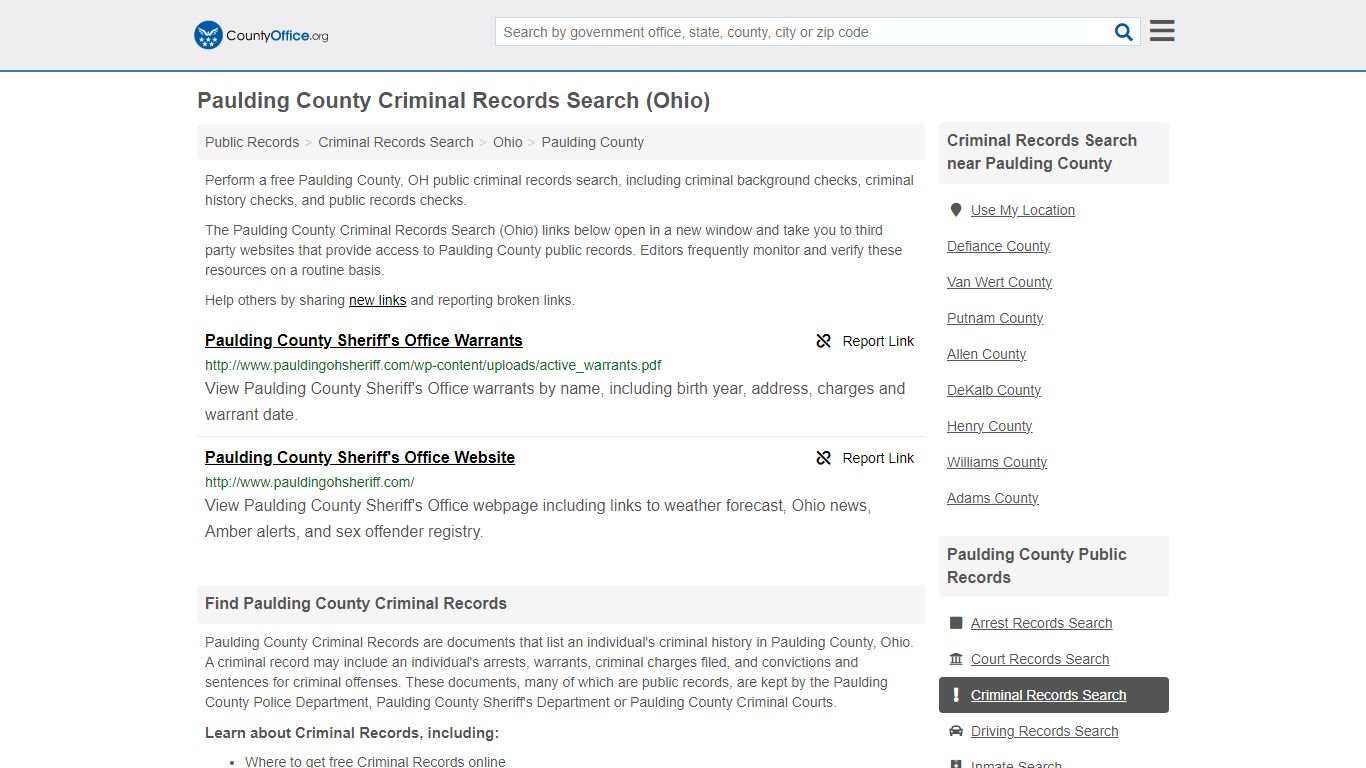
Task: Click the magnifying glass search icon
Action: coord(1124,32)
